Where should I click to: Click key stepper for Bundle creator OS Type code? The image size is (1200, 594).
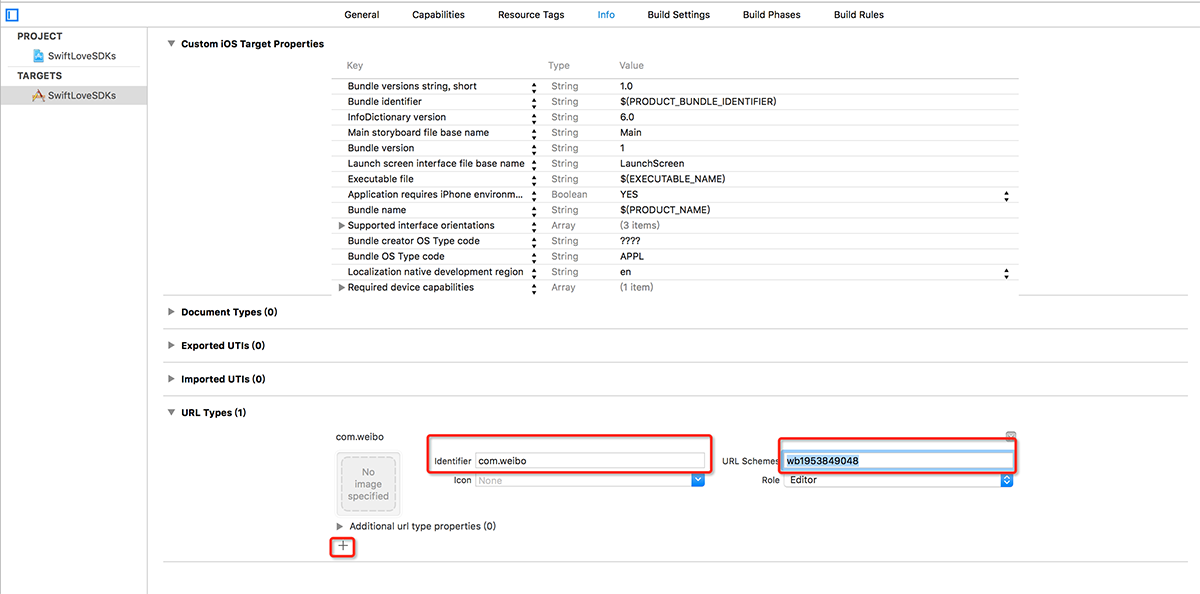click(534, 241)
